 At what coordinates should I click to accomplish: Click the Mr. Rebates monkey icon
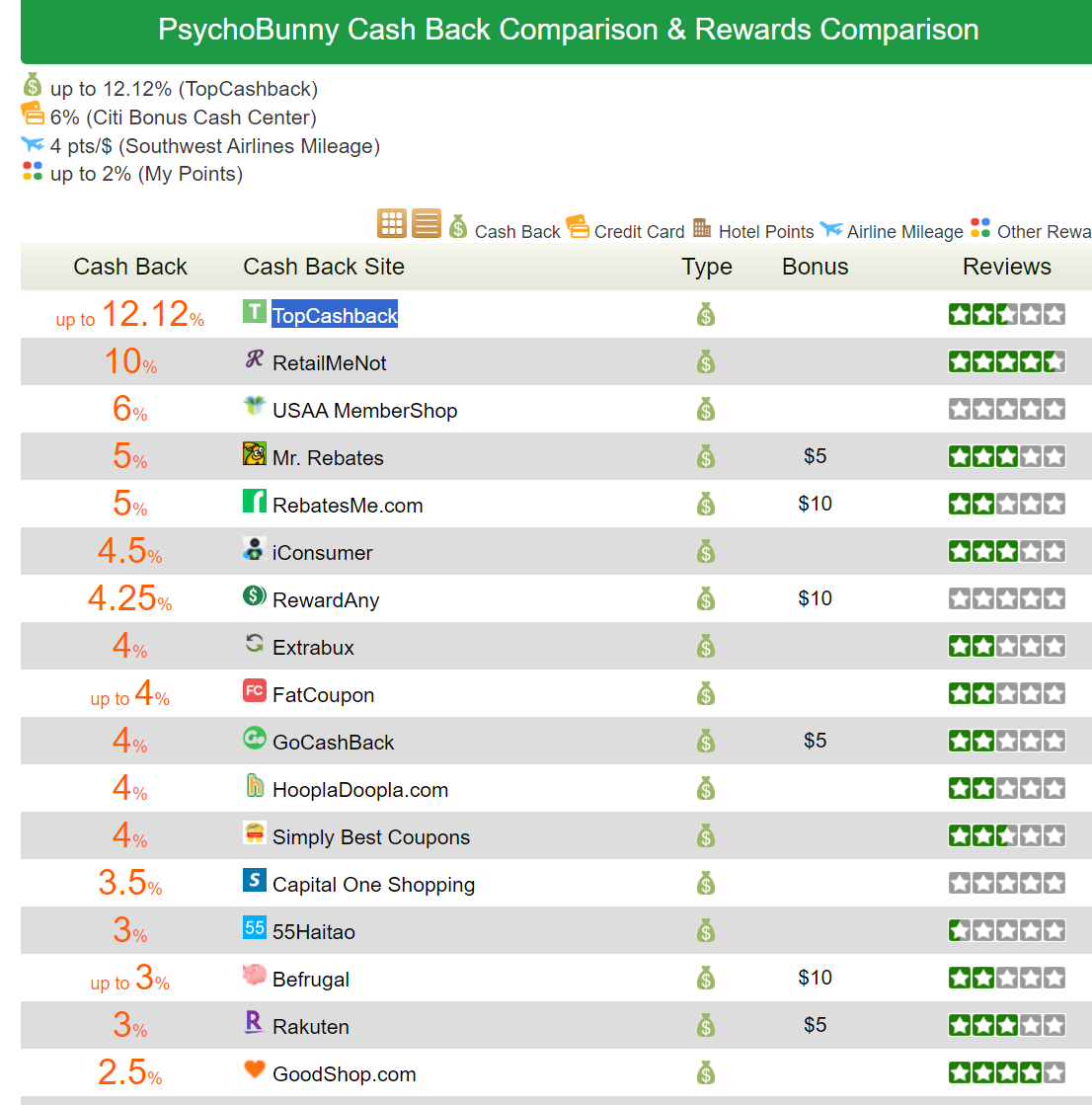coord(255,454)
